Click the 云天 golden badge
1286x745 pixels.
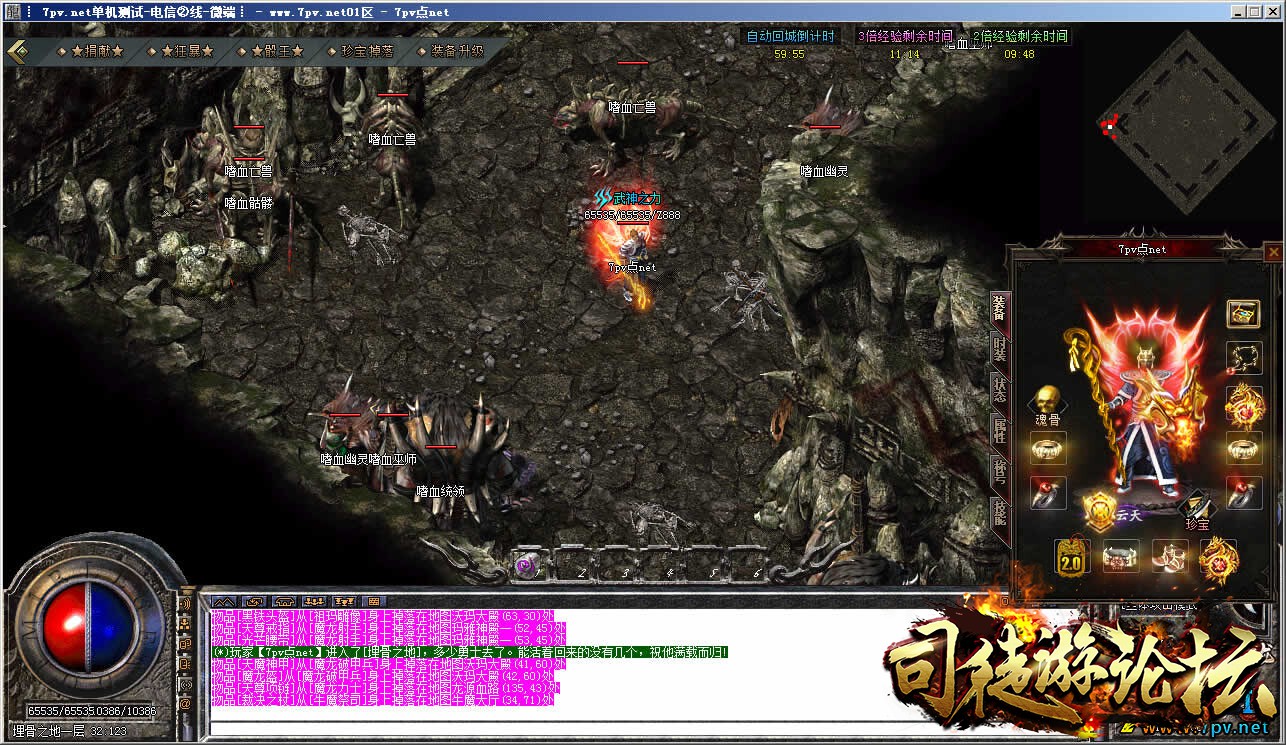(1101, 513)
